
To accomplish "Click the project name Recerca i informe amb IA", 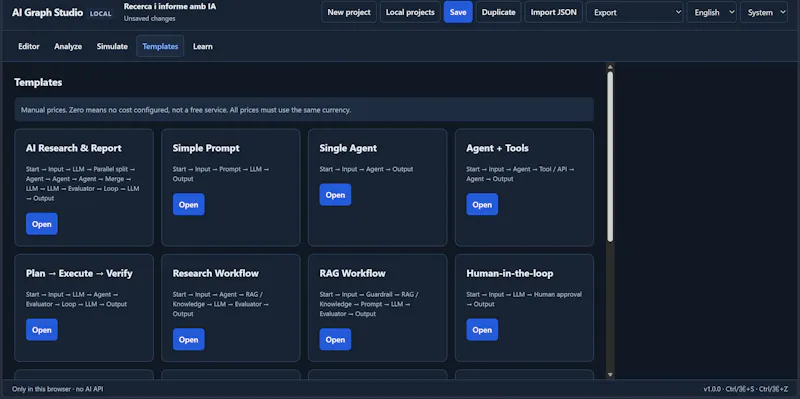I will tap(170, 7).
